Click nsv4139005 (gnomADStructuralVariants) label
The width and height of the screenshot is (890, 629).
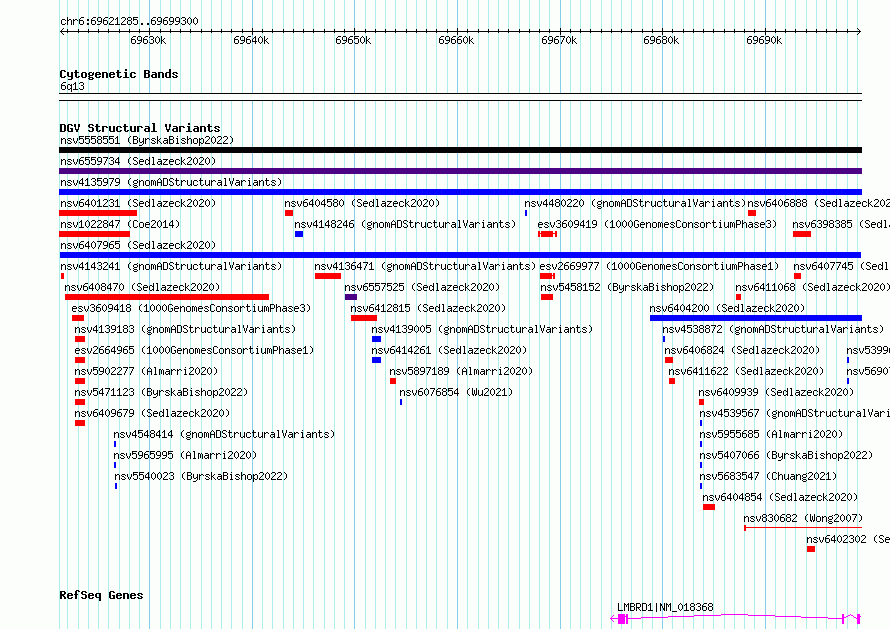point(482,329)
